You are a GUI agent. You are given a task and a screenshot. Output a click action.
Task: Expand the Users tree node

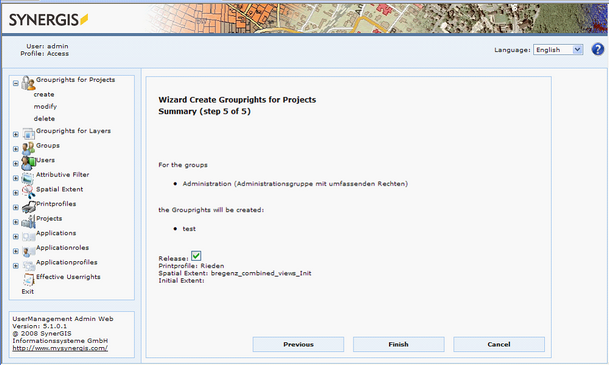[x=16, y=163]
